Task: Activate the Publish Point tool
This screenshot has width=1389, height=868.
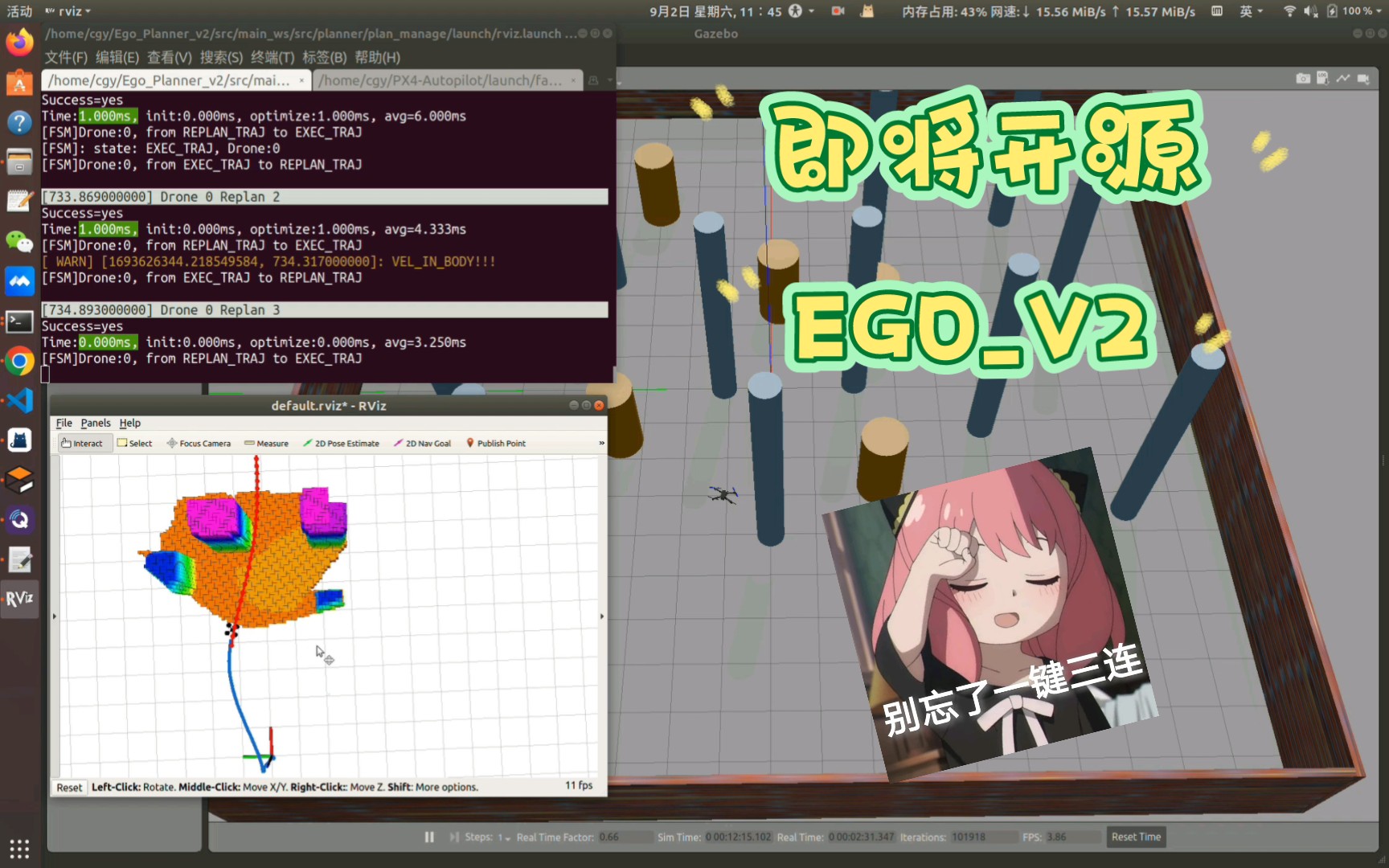Action: [496, 443]
